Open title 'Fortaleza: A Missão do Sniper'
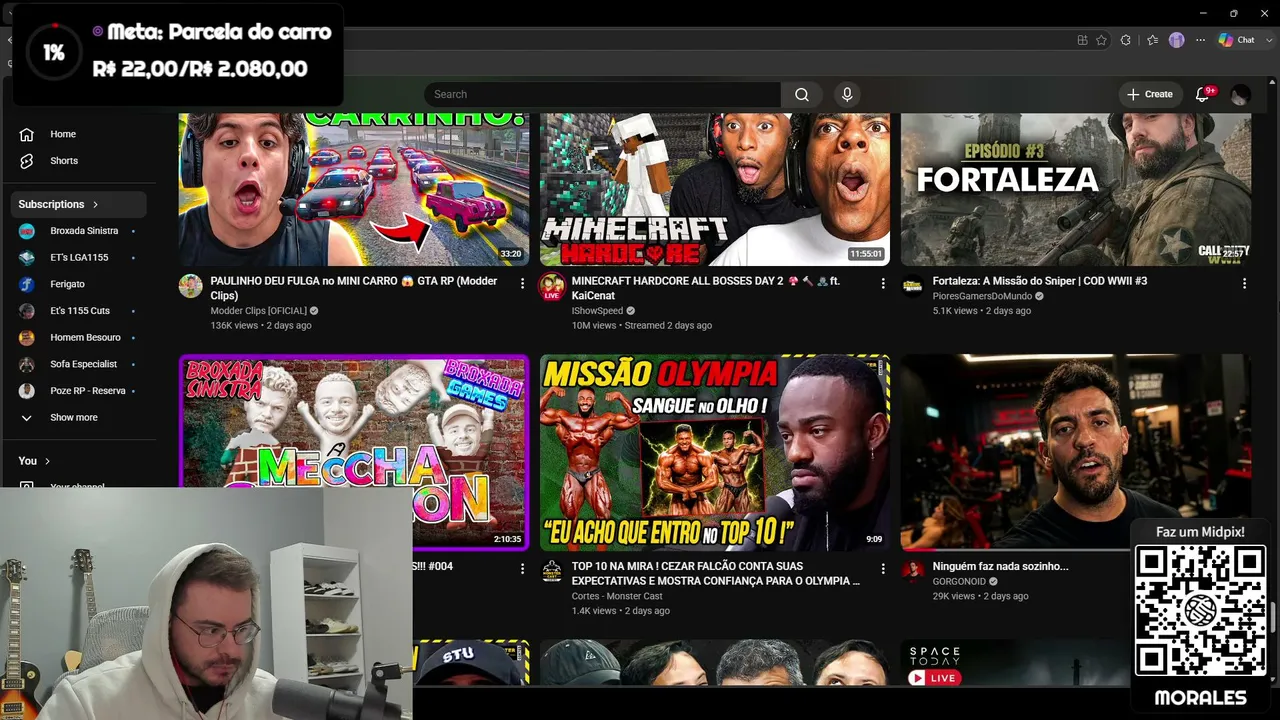This screenshot has width=1280, height=720. (1040, 281)
